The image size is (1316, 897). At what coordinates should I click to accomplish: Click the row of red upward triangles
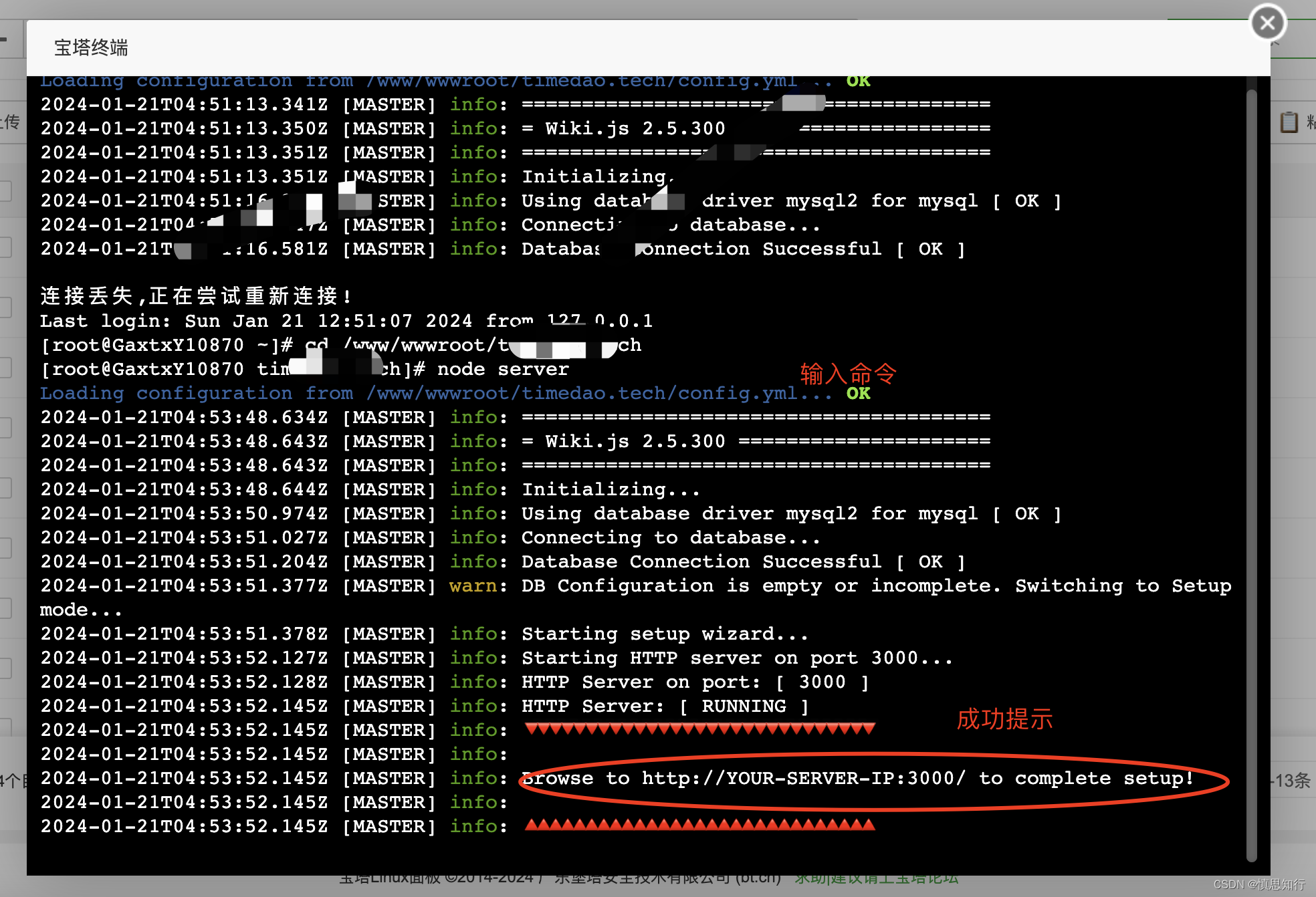click(699, 825)
